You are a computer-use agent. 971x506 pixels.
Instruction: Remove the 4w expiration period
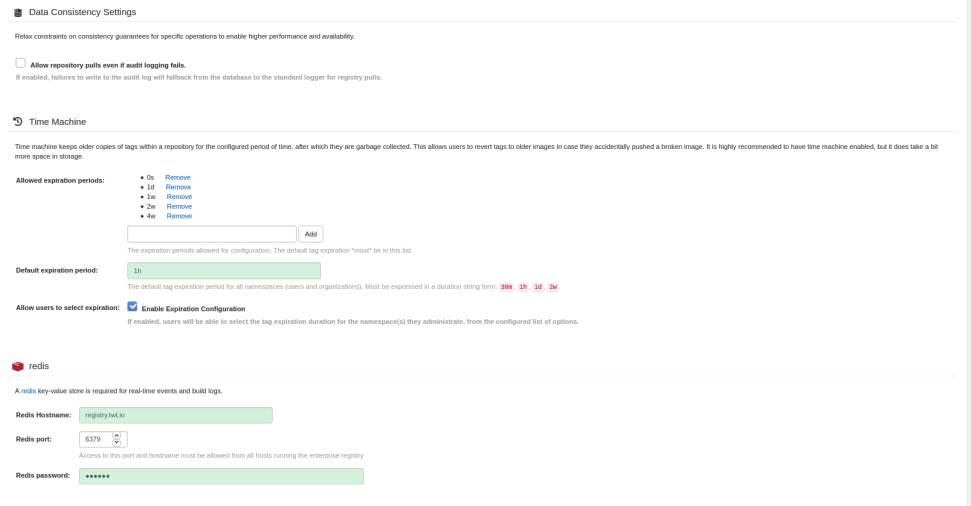(x=179, y=216)
